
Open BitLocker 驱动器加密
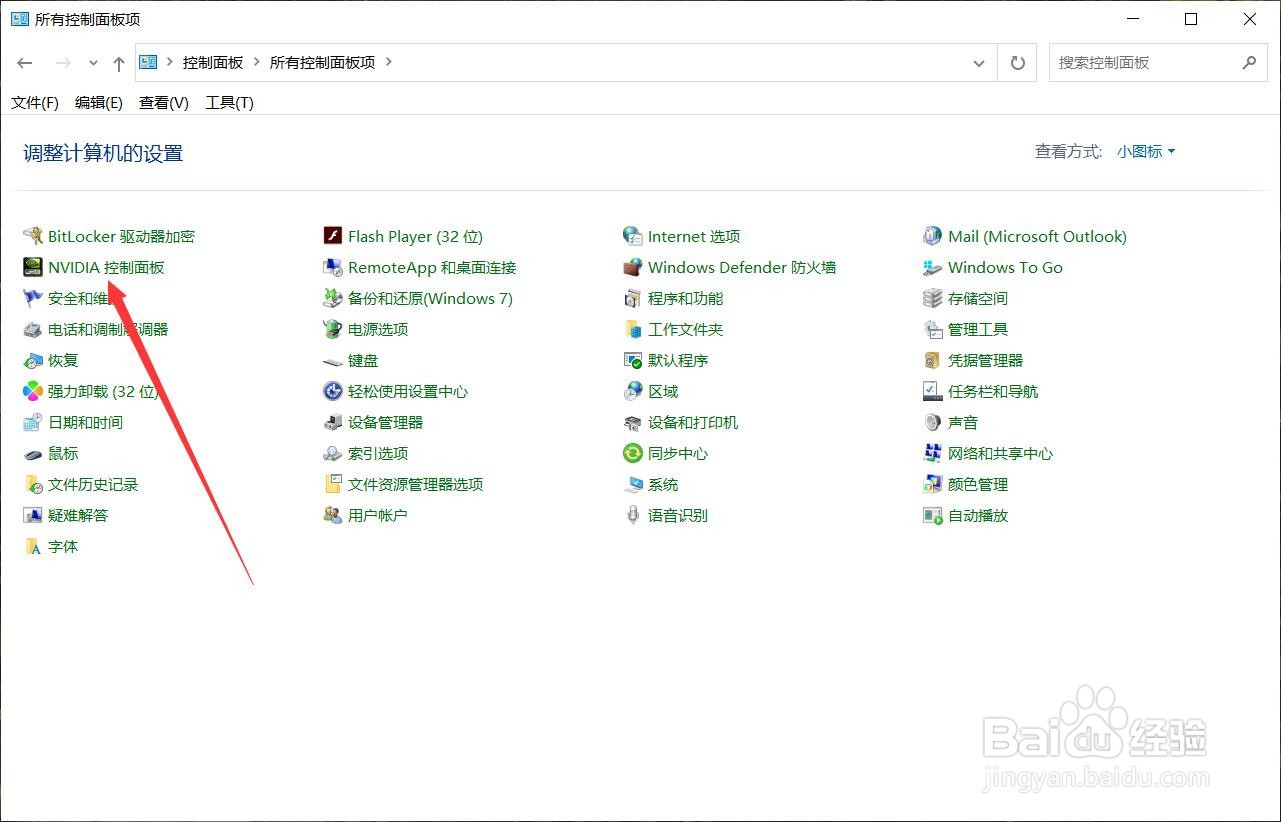point(120,236)
